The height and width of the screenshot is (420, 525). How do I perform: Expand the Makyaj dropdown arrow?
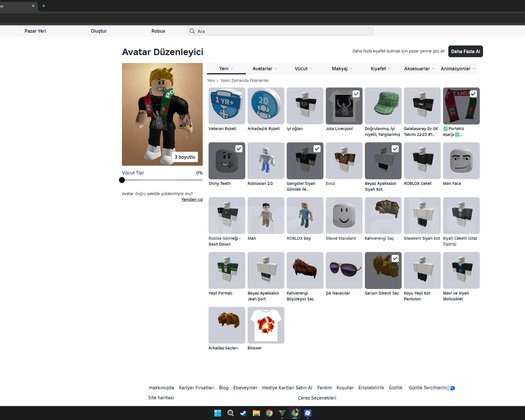(351, 69)
